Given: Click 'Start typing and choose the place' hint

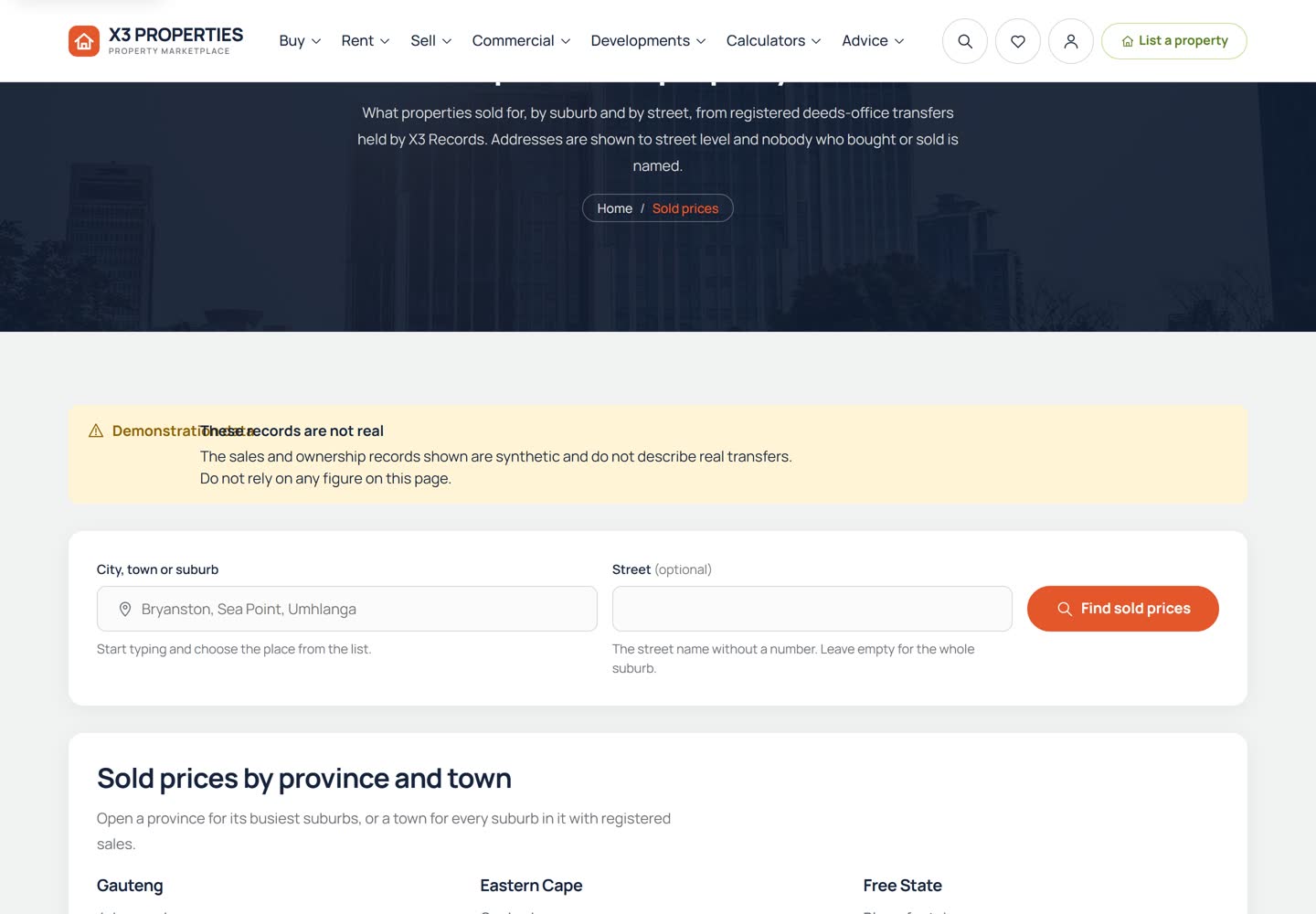Looking at the screenshot, I should (x=234, y=649).
